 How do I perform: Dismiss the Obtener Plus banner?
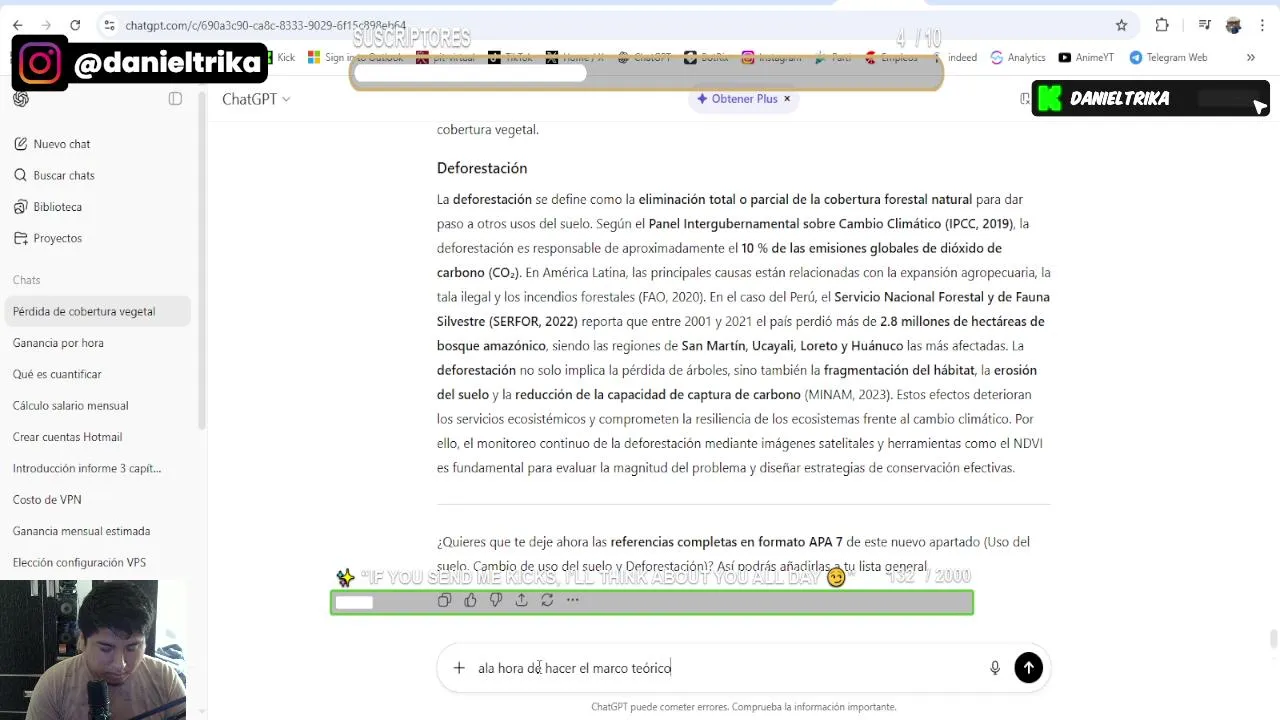point(787,99)
